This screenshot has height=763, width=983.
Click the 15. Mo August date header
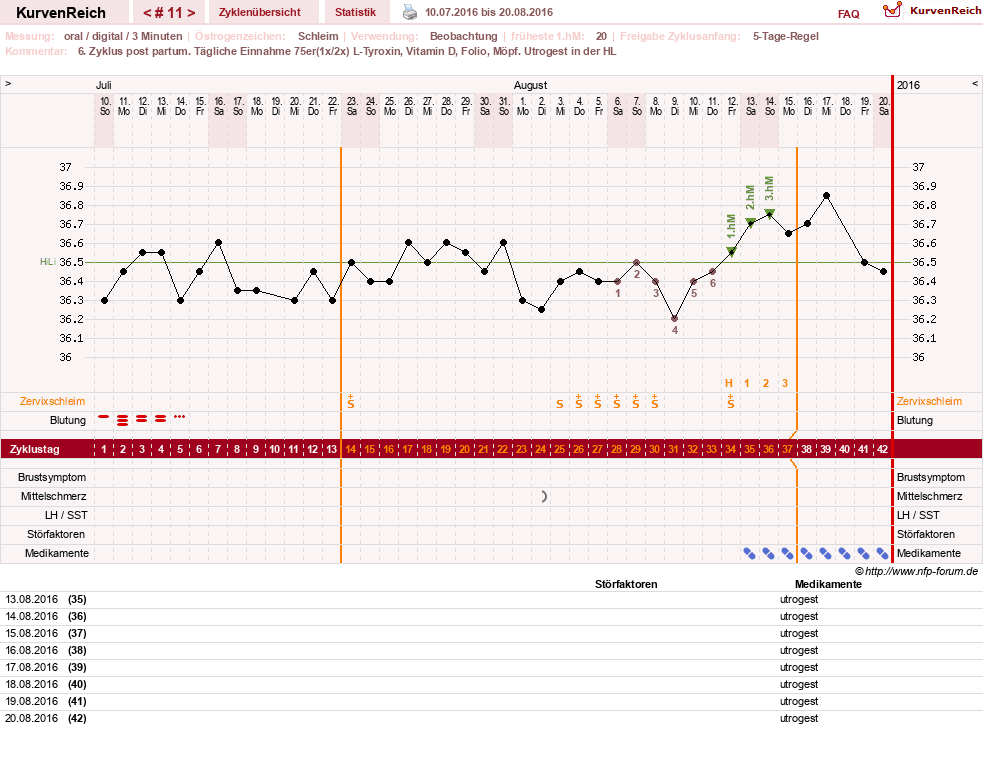789,106
